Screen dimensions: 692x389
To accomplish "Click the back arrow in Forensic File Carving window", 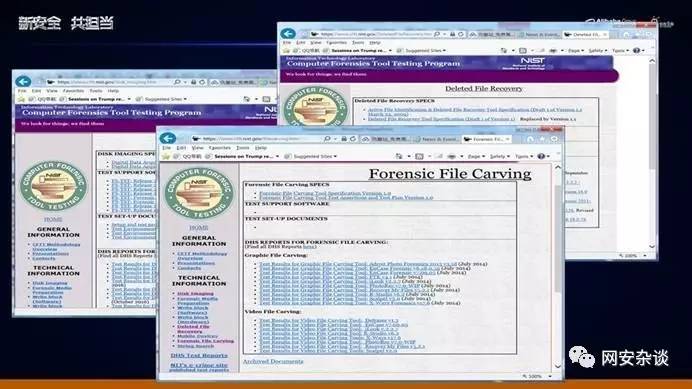I will [x=168, y=138].
